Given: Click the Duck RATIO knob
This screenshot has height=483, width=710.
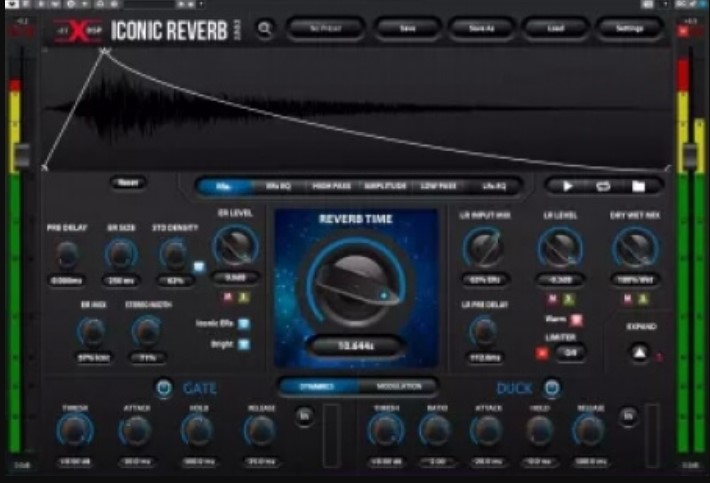Looking at the screenshot, I should click(436, 431).
